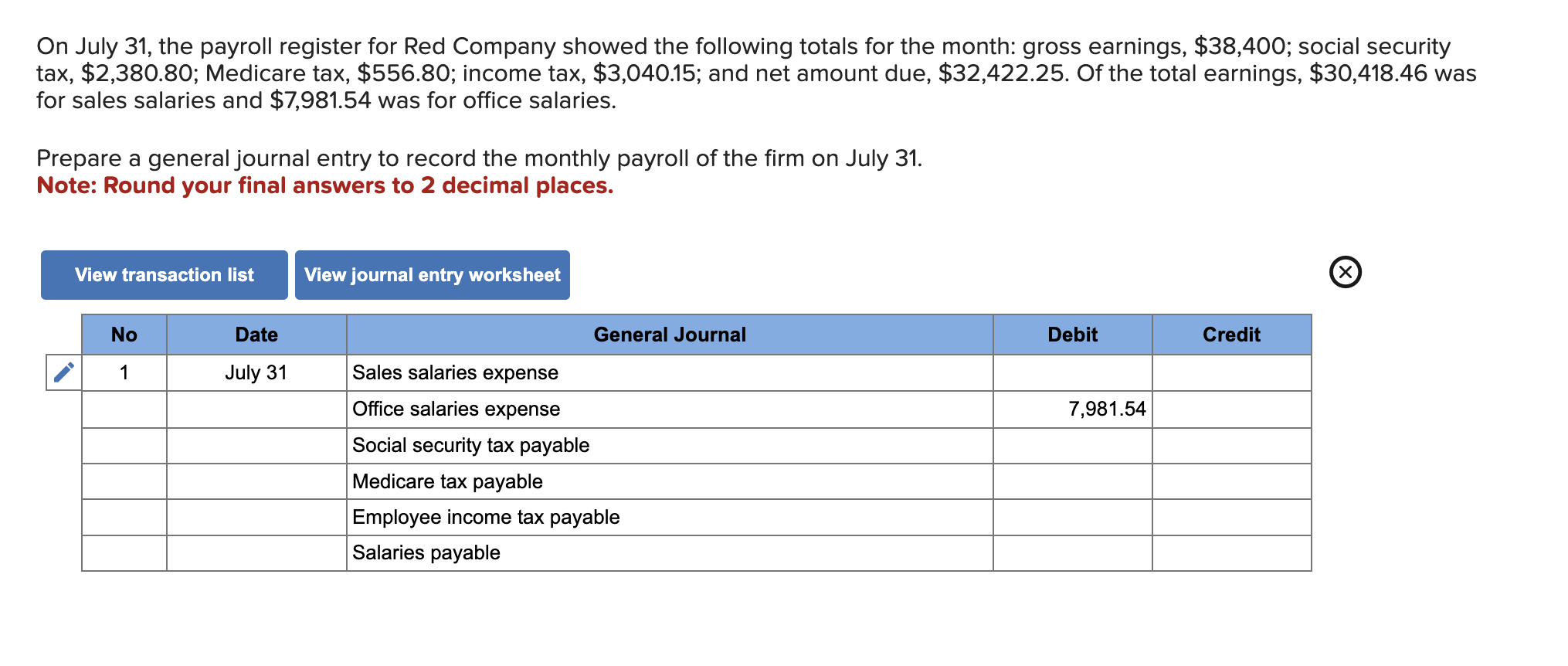Click the credit field for Employee income tax payable

click(x=1231, y=517)
